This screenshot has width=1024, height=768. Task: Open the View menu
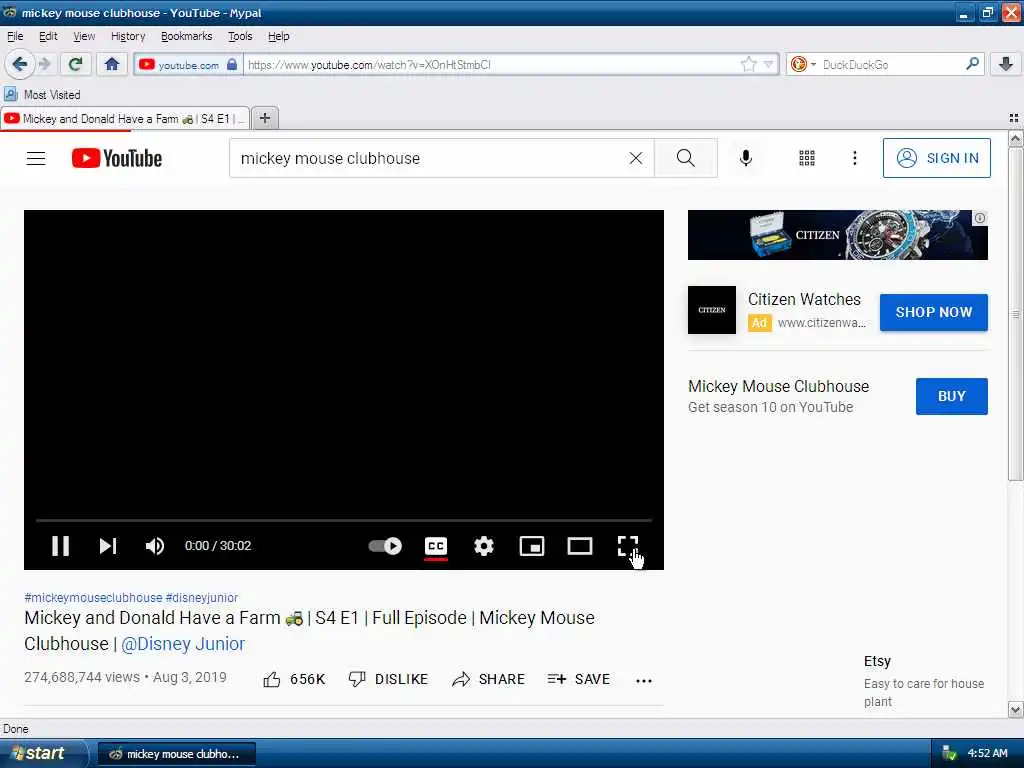pos(84,37)
